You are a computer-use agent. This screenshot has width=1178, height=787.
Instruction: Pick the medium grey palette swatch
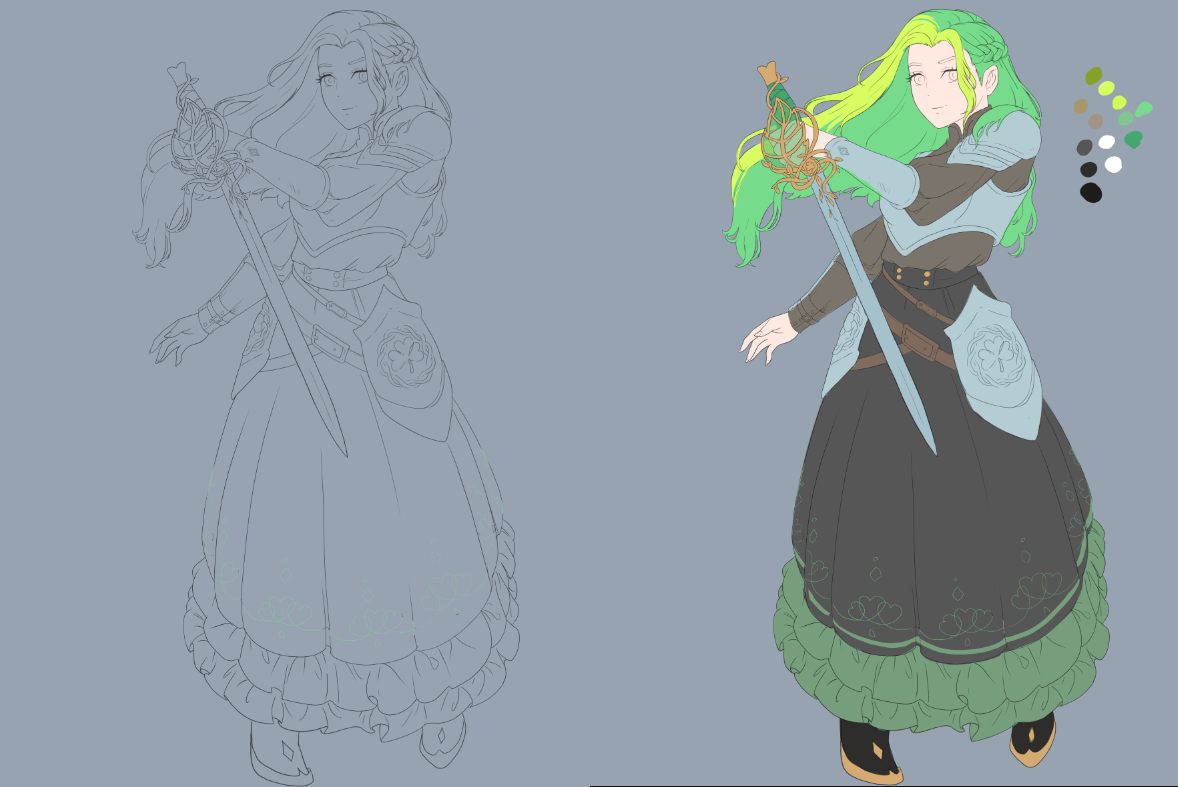[x=1084, y=147]
